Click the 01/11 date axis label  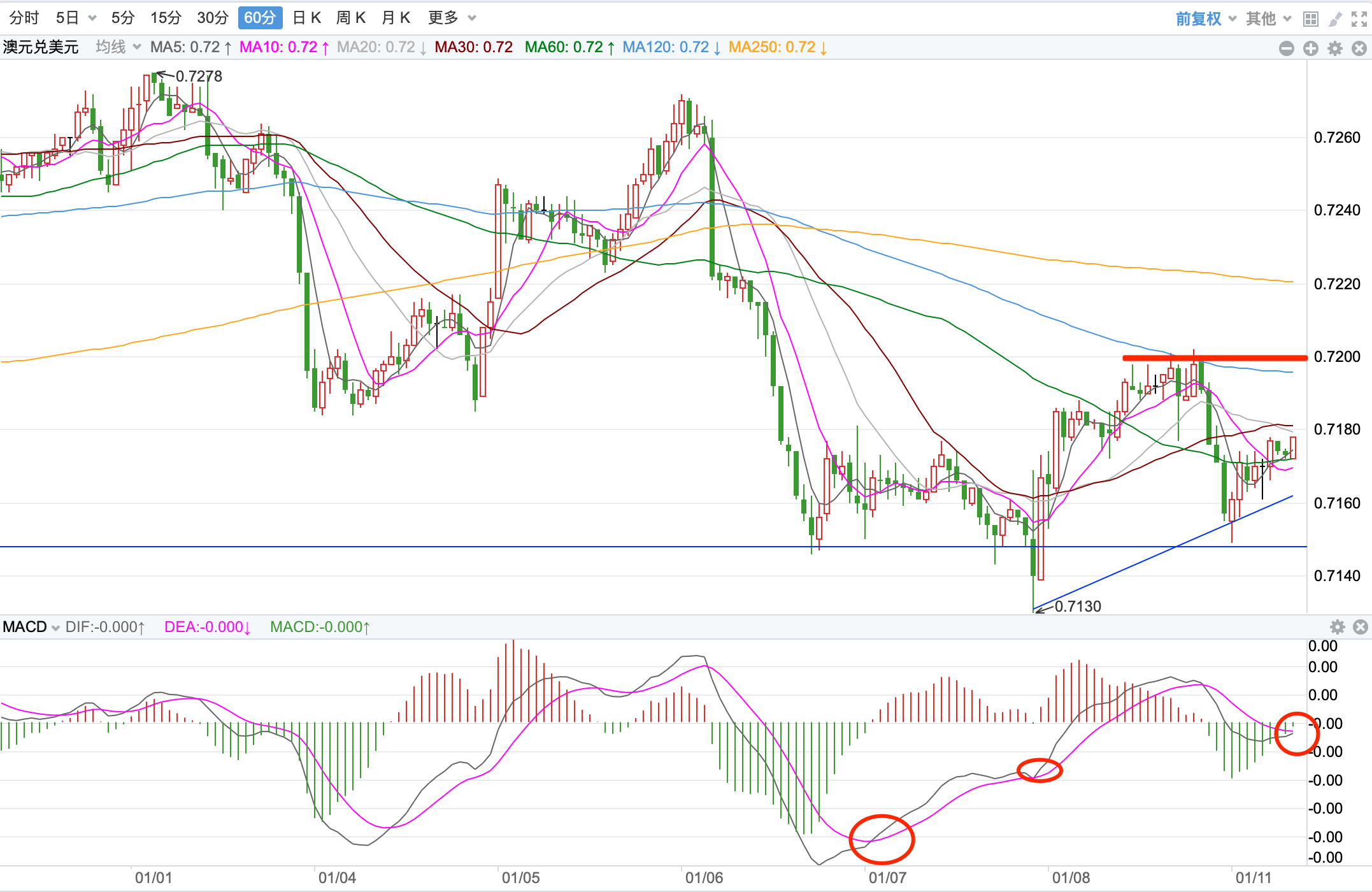click(1254, 878)
